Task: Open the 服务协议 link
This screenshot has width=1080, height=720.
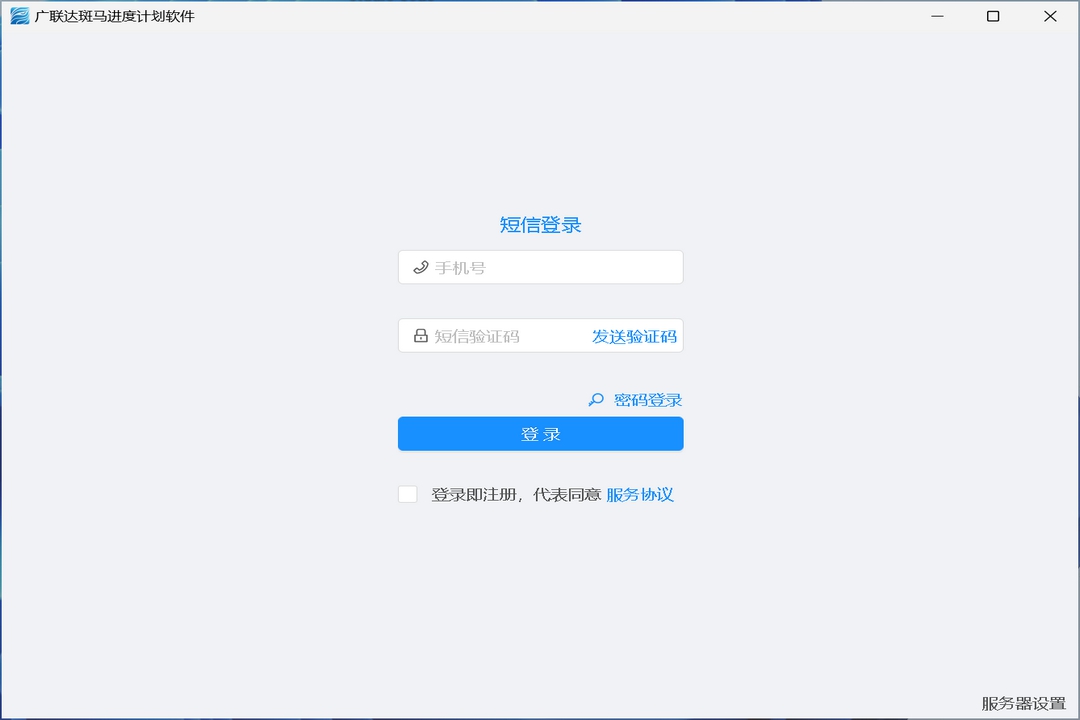Action: 640,495
